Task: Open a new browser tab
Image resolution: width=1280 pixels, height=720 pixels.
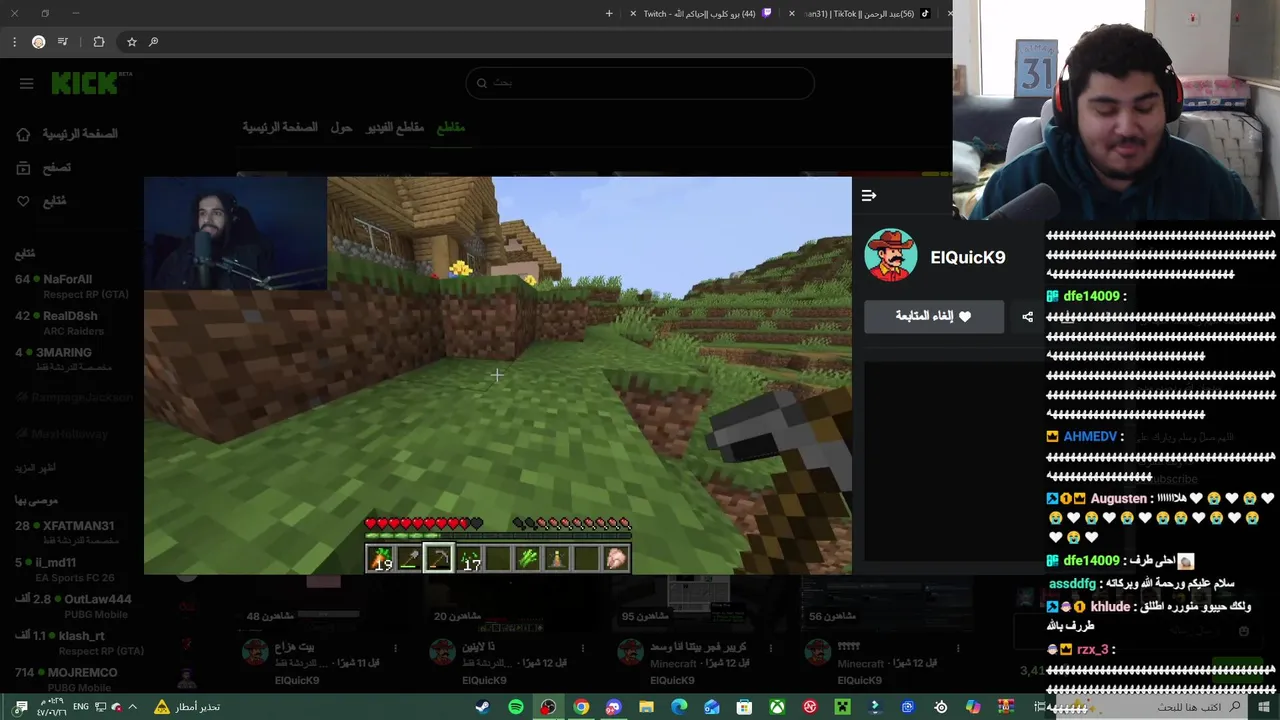Action: 609,13
